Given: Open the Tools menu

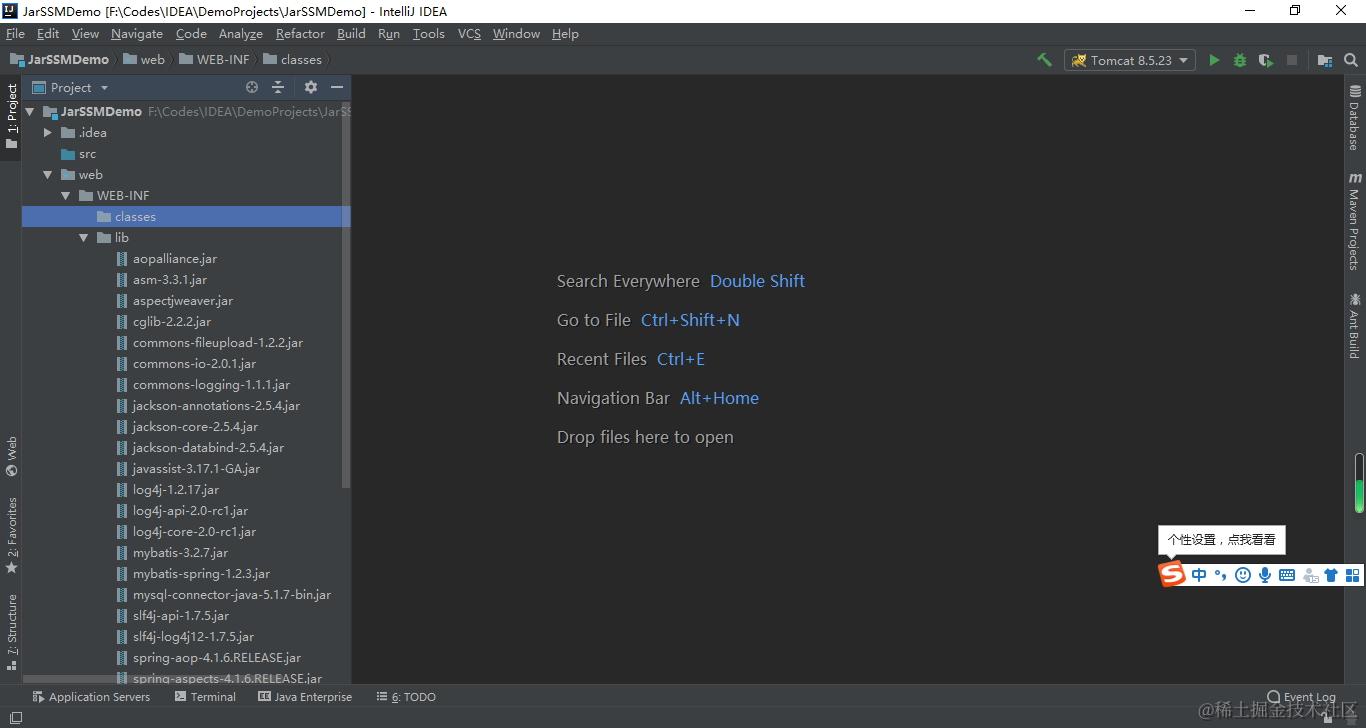Looking at the screenshot, I should (428, 33).
